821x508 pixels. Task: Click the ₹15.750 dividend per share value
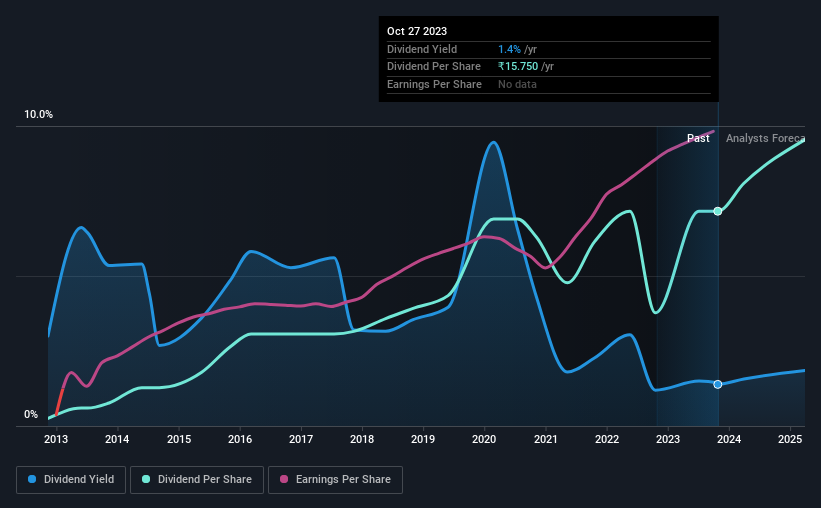pyautogui.click(x=518, y=67)
